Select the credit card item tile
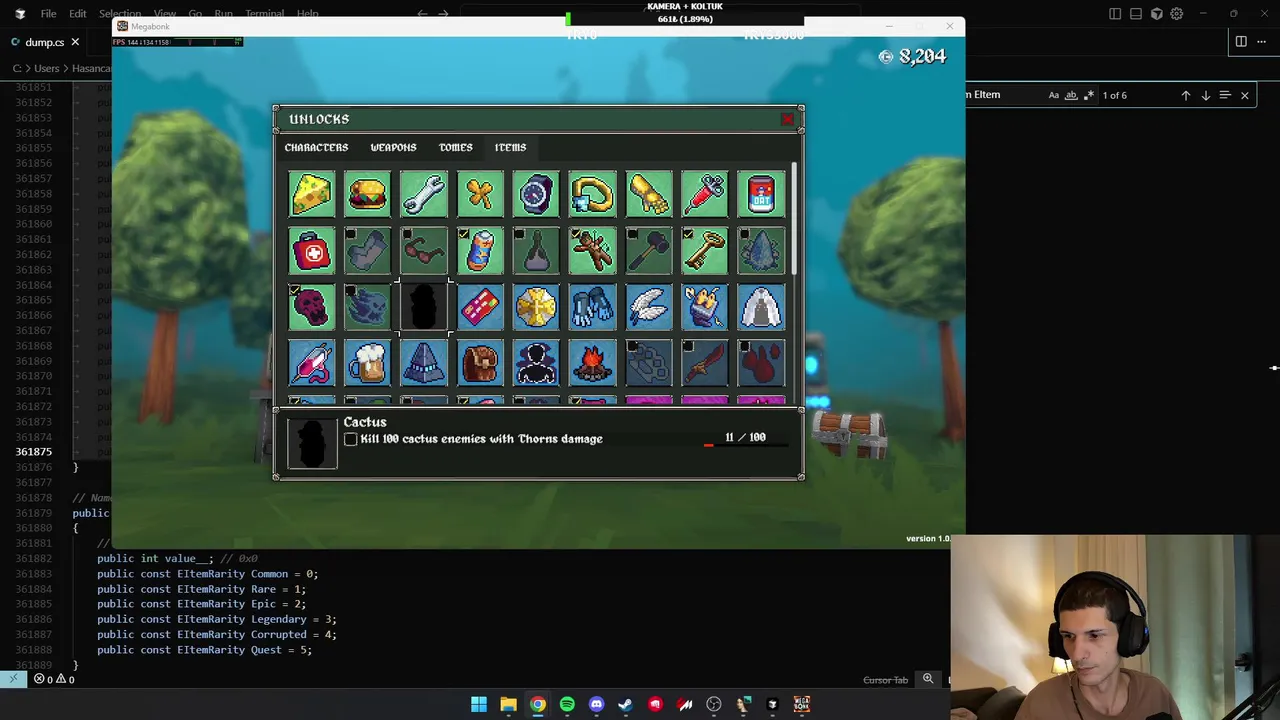1280x720 pixels. pyautogui.click(x=480, y=307)
